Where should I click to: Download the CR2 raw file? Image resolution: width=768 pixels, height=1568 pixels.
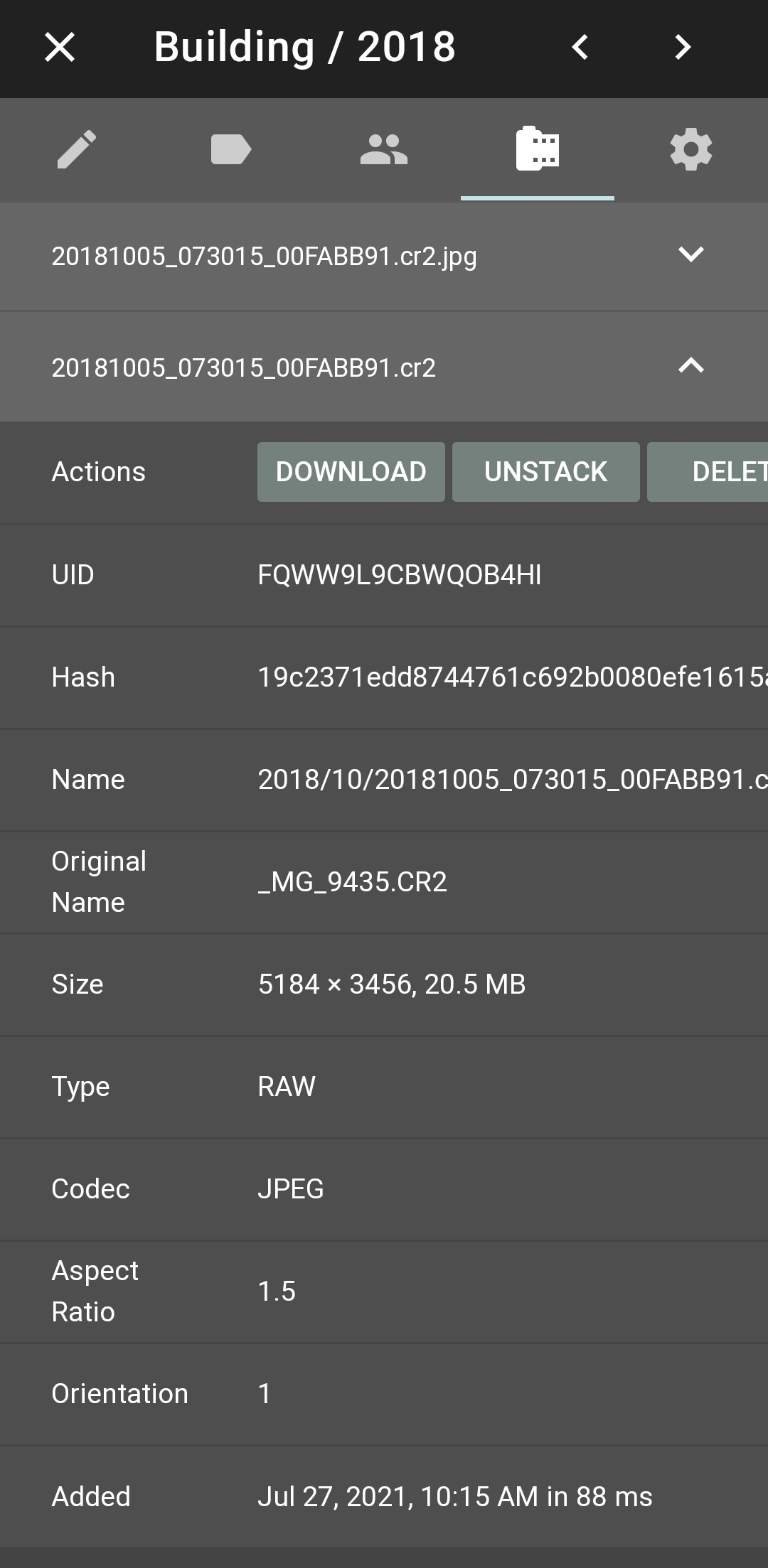[x=351, y=471]
